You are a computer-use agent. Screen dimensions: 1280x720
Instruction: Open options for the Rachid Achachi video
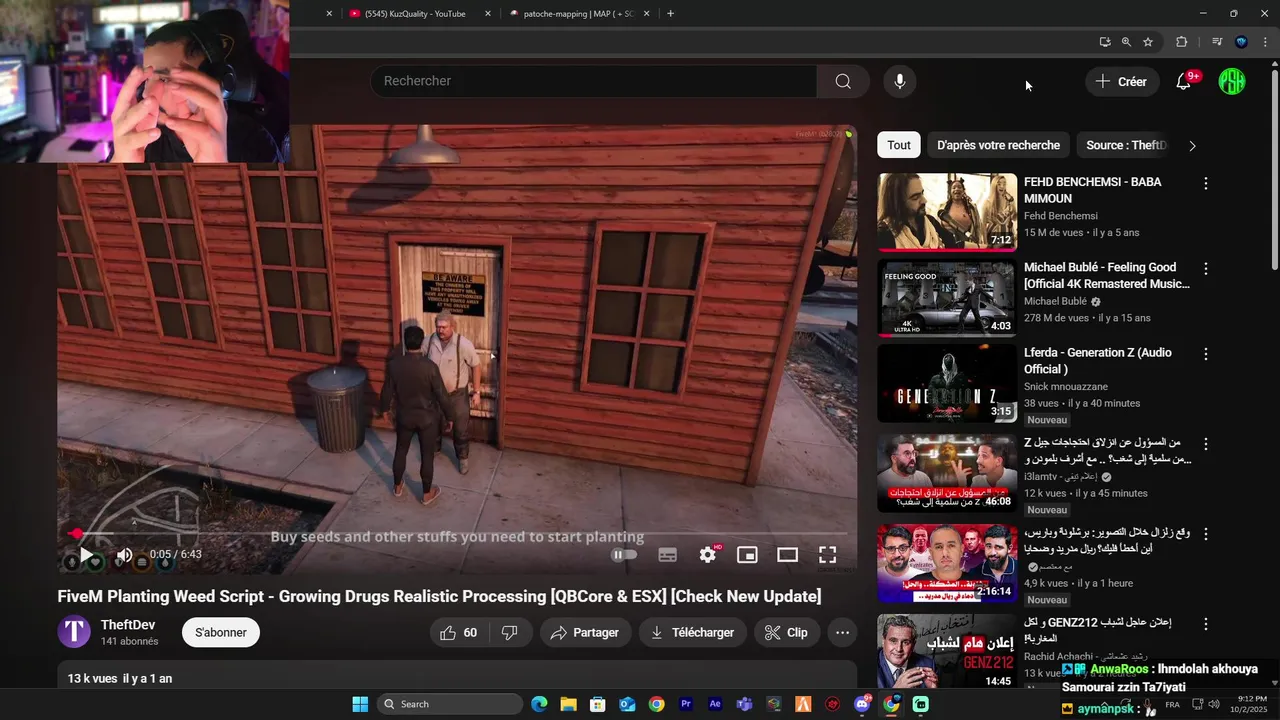1206,624
